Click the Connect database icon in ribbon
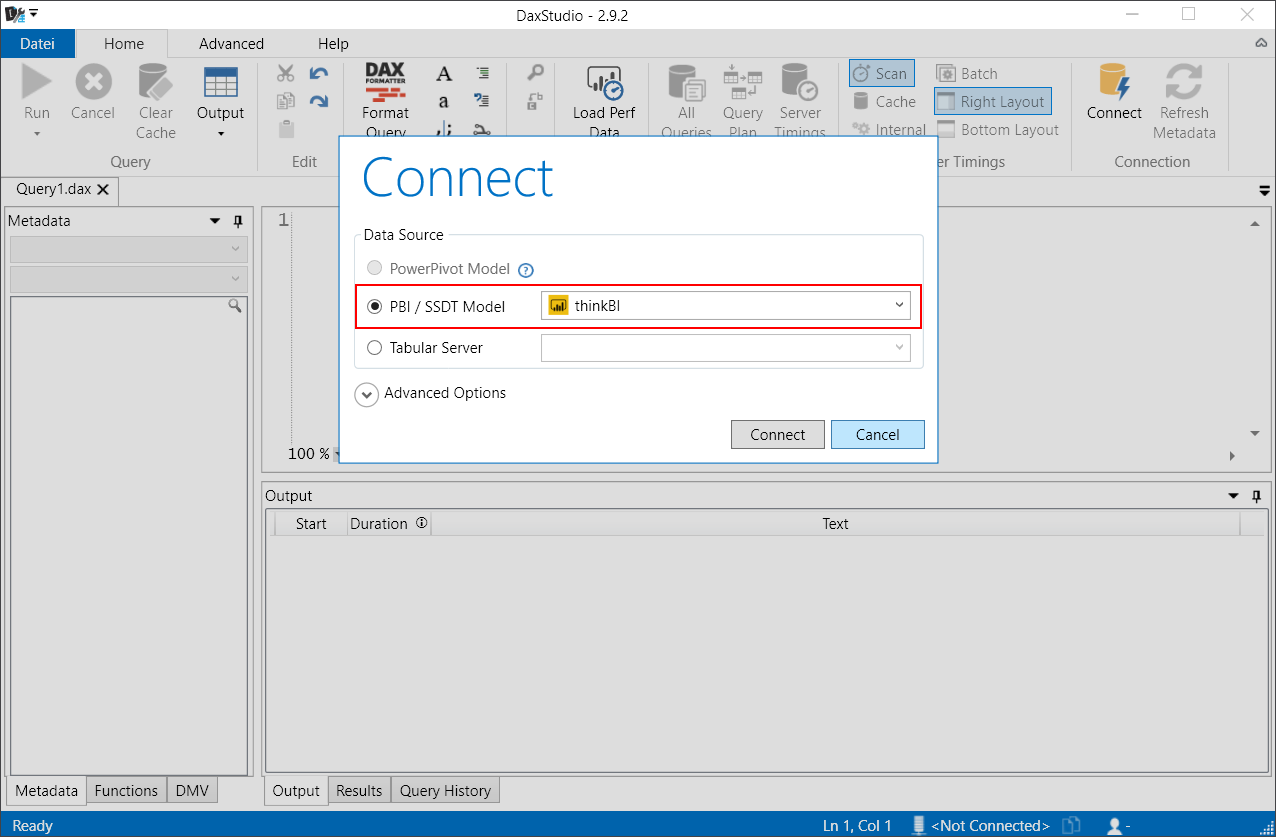 point(1114,82)
